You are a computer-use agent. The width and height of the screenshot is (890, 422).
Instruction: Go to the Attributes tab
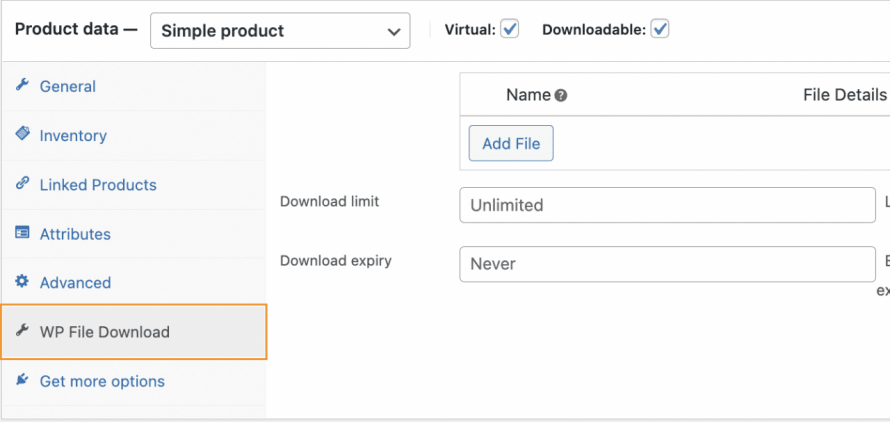(x=75, y=233)
